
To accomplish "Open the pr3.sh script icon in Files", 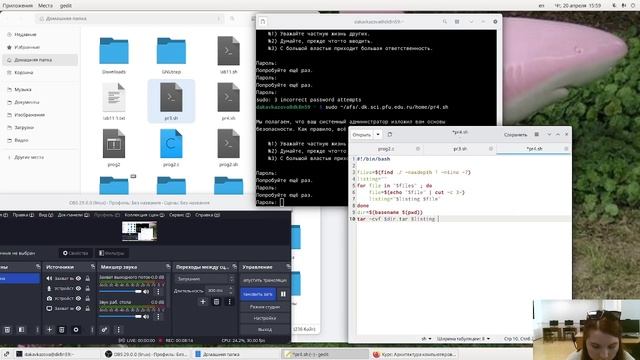I will click(171, 97).
